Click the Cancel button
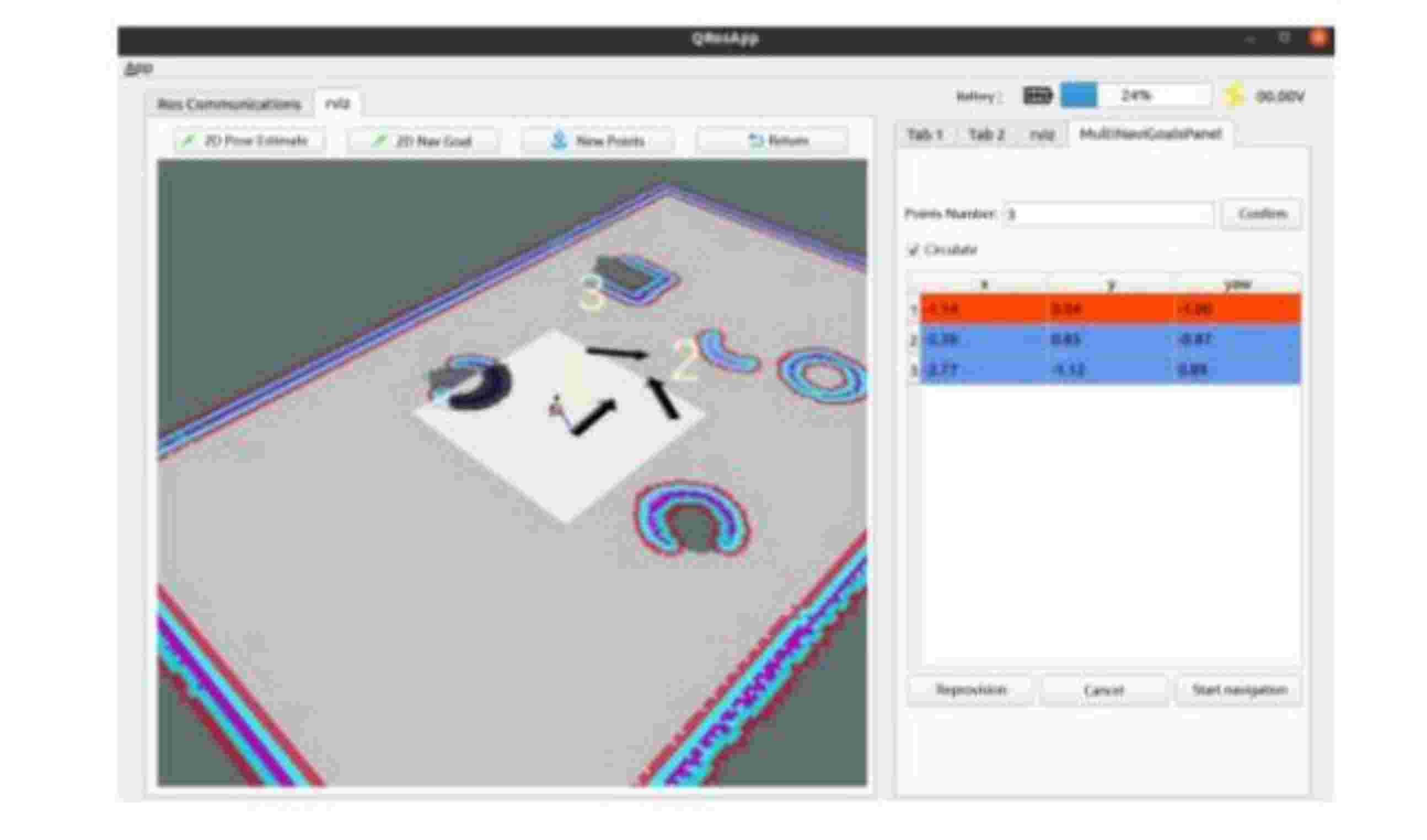The width and height of the screenshot is (1427, 840). point(1102,690)
